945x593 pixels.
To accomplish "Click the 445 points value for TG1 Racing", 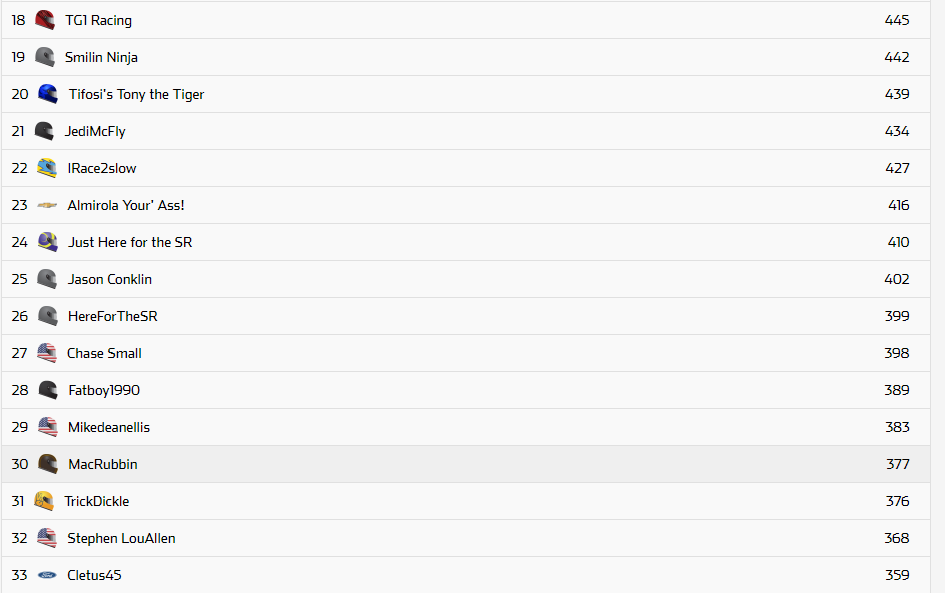I will point(896,20).
